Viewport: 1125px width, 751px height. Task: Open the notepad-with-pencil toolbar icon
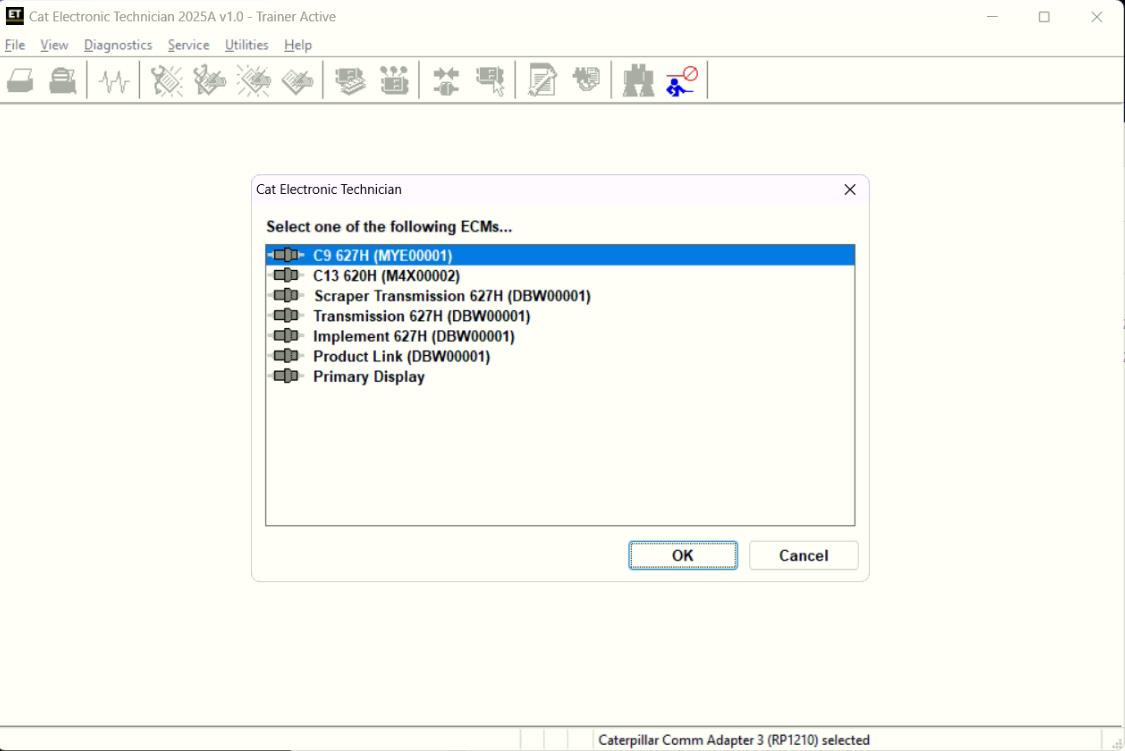542,80
